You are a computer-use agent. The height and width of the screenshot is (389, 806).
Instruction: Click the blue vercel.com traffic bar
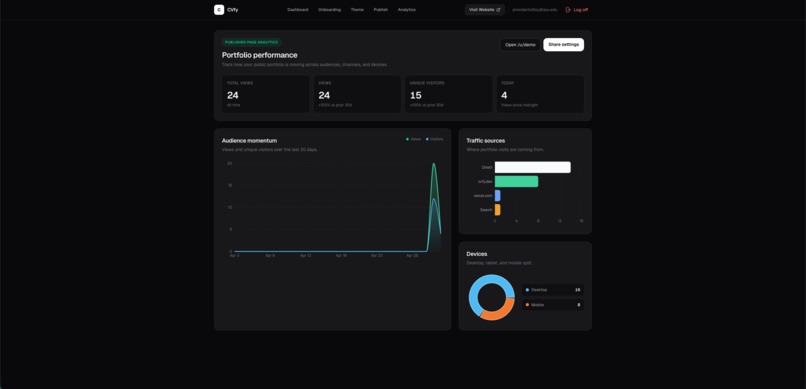(498, 196)
